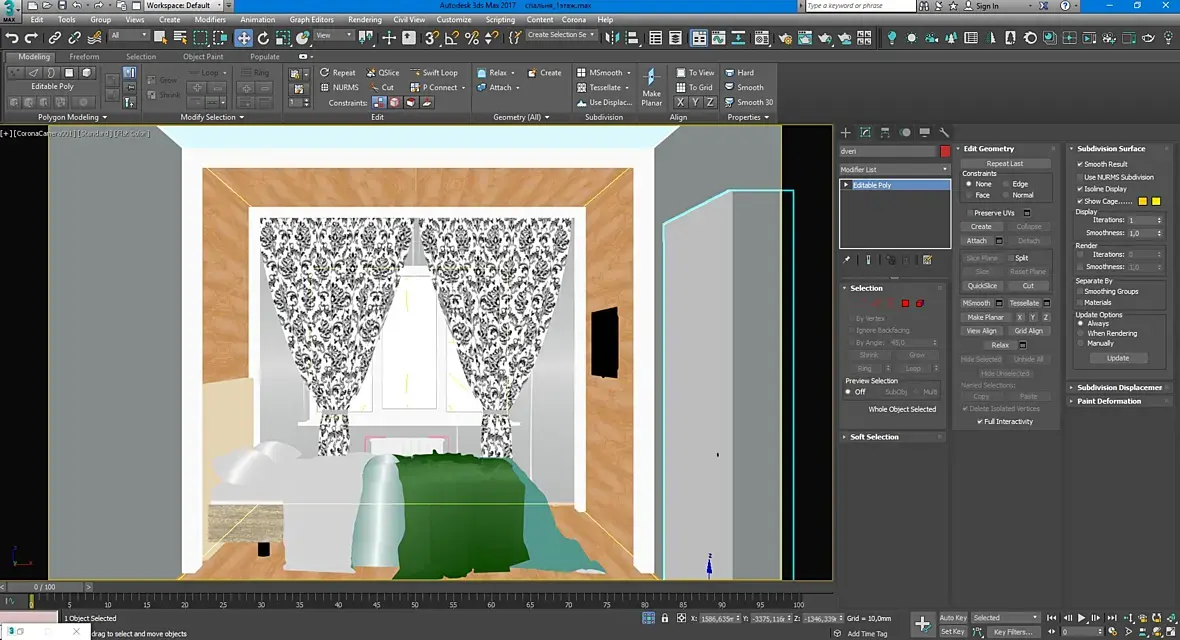Open the Utilities wrench panel tab

pyautogui.click(x=944, y=132)
